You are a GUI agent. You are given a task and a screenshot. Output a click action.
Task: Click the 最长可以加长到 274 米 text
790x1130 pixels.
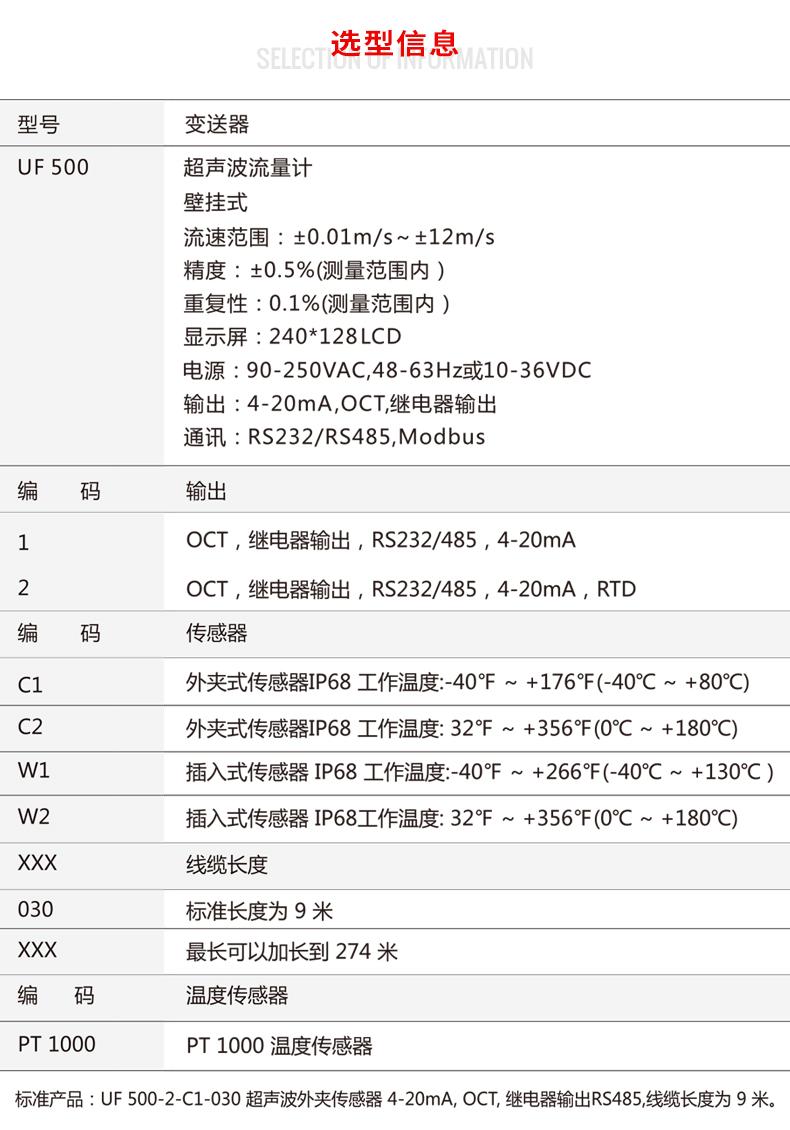[x=291, y=951]
